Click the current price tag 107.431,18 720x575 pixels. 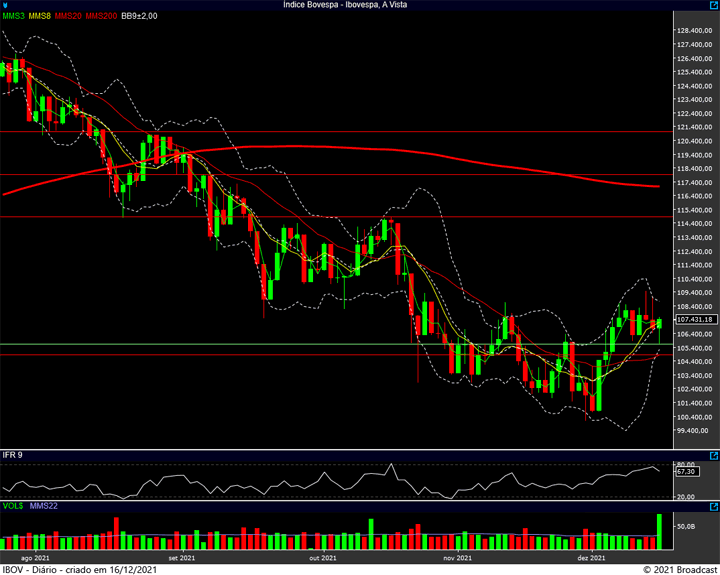tap(696, 319)
